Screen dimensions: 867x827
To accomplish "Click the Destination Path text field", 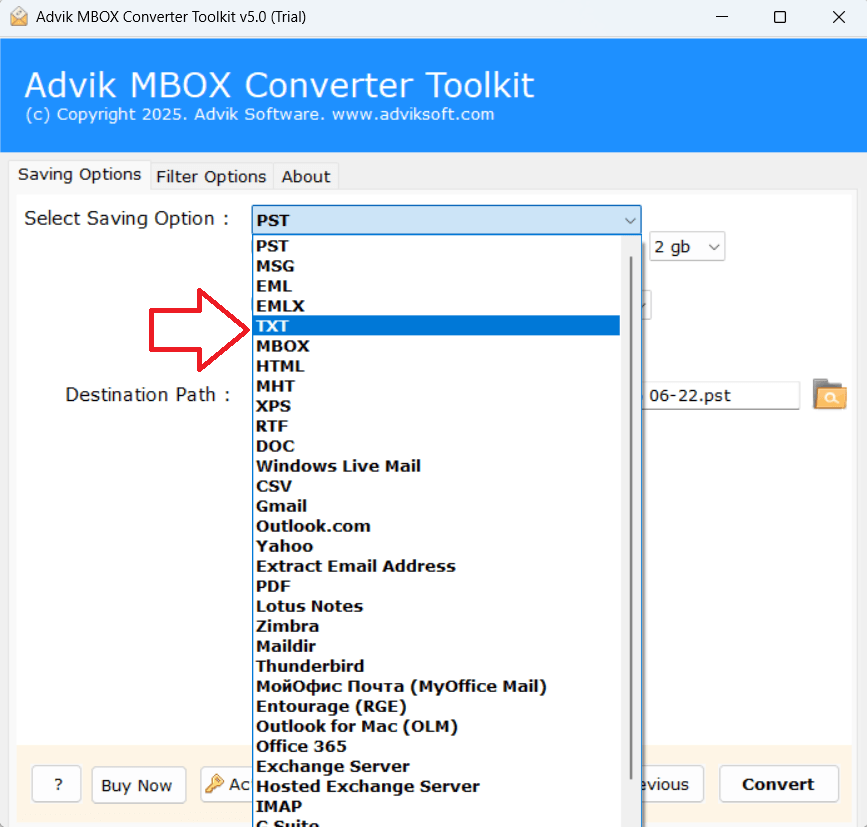I will (720, 395).
